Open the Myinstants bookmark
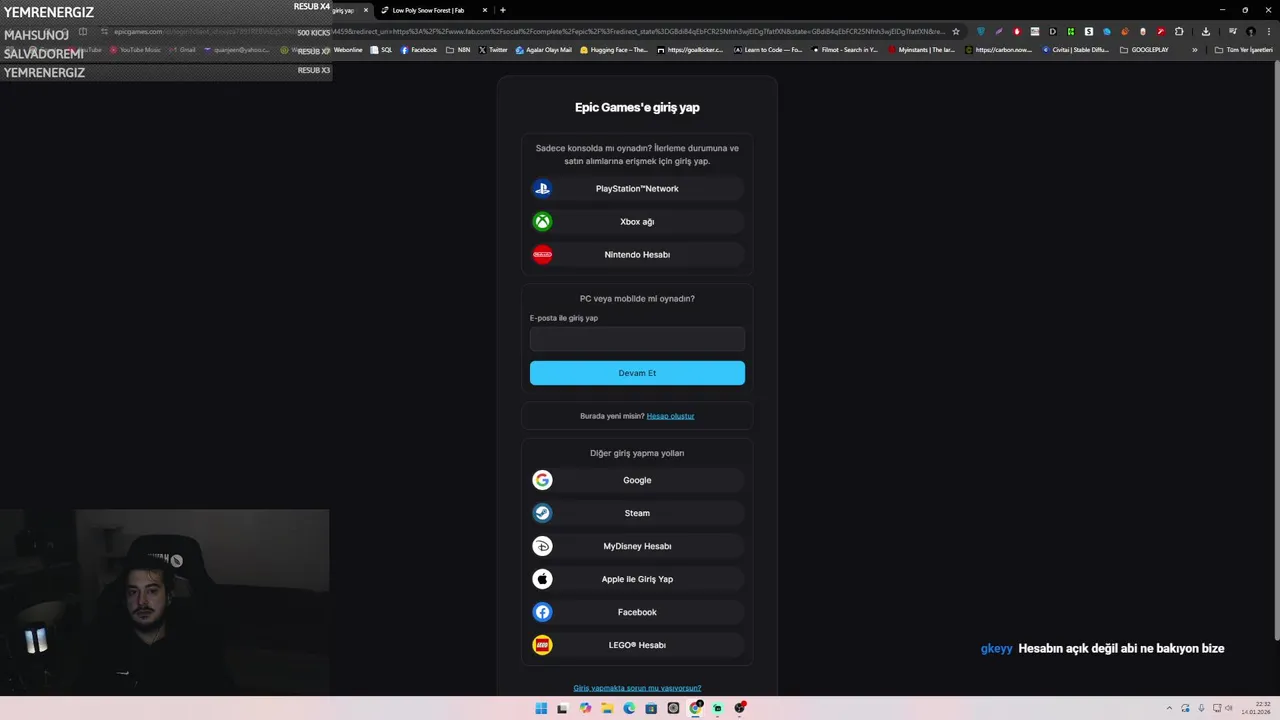The image size is (1280, 720). tap(922, 49)
